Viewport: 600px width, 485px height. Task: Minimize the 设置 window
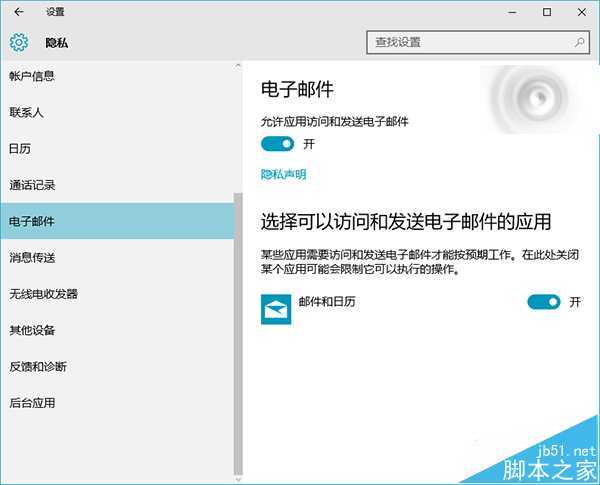(x=512, y=12)
